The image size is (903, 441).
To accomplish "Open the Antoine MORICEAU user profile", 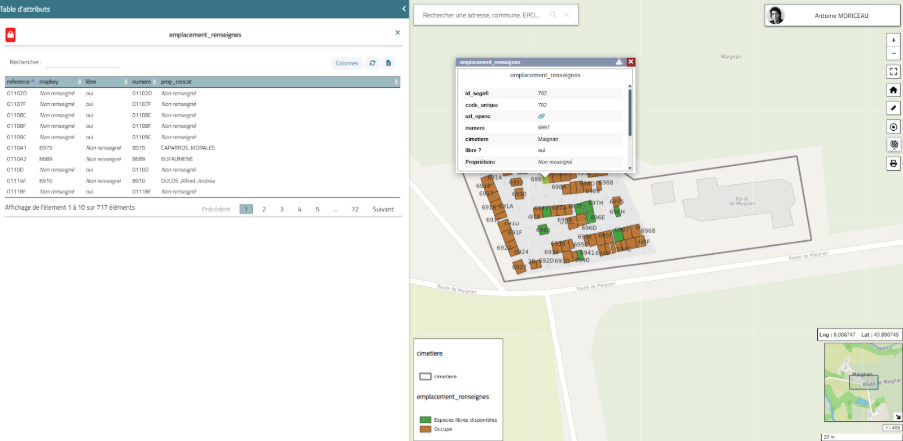I will tap(832, 16).
